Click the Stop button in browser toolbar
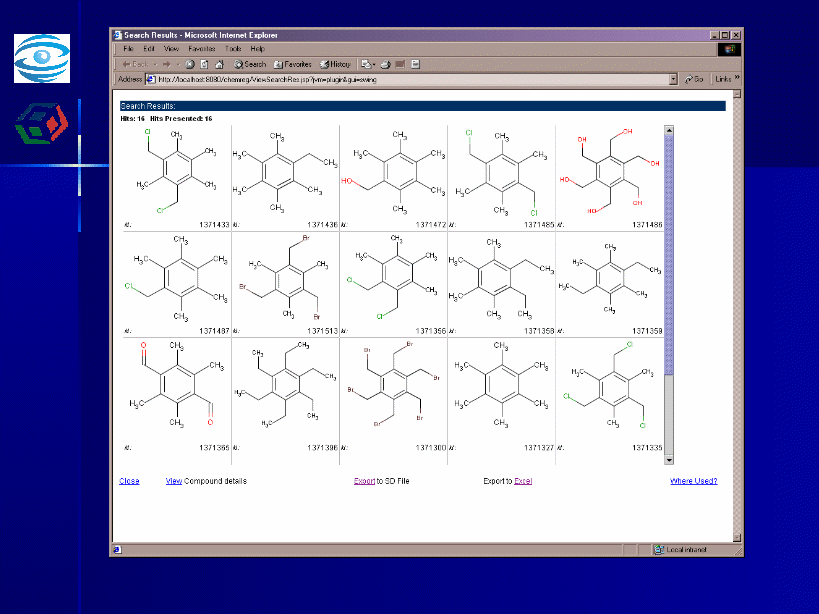819x614 pixels. (x=189, y=64)
